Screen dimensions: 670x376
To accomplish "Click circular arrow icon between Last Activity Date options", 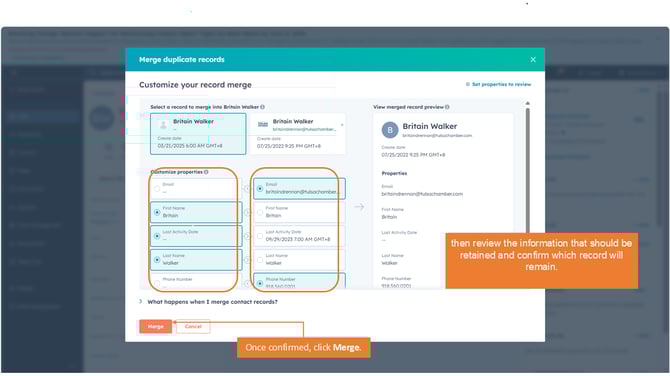I will point(247,236).
